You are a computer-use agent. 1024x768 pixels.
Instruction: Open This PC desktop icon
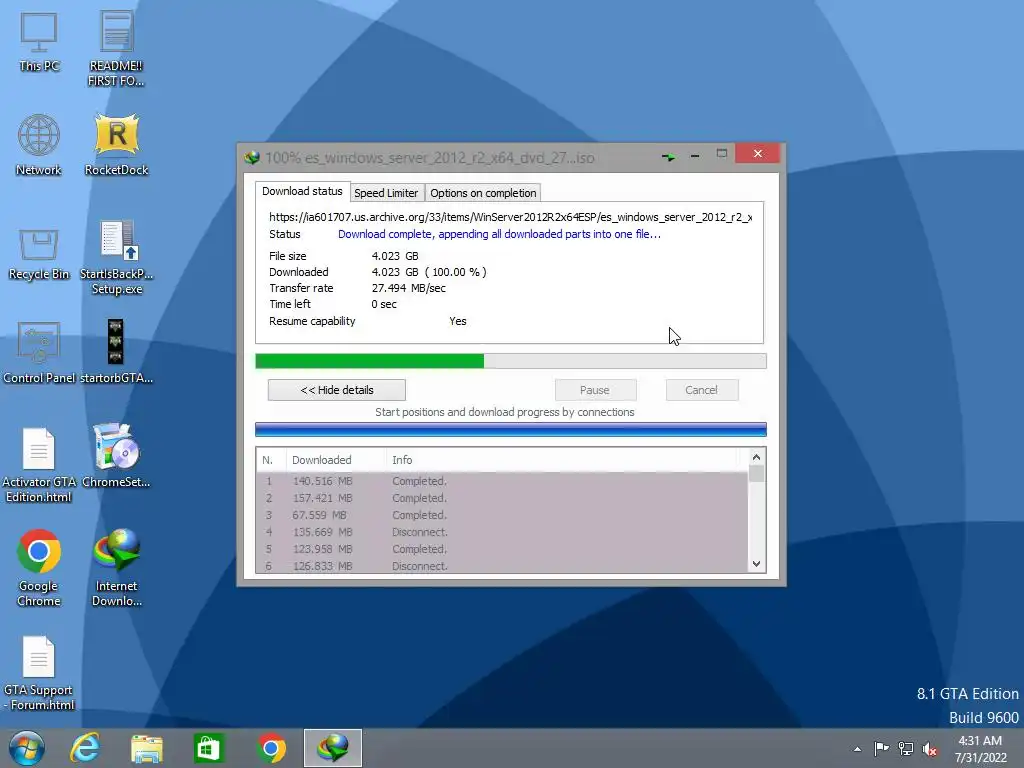pos(39,42)
